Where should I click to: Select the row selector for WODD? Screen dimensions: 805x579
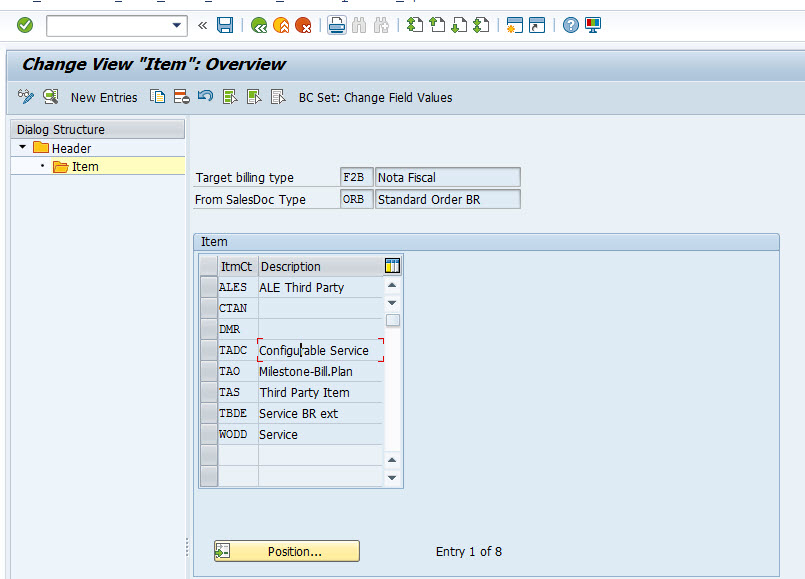[208, 435]
